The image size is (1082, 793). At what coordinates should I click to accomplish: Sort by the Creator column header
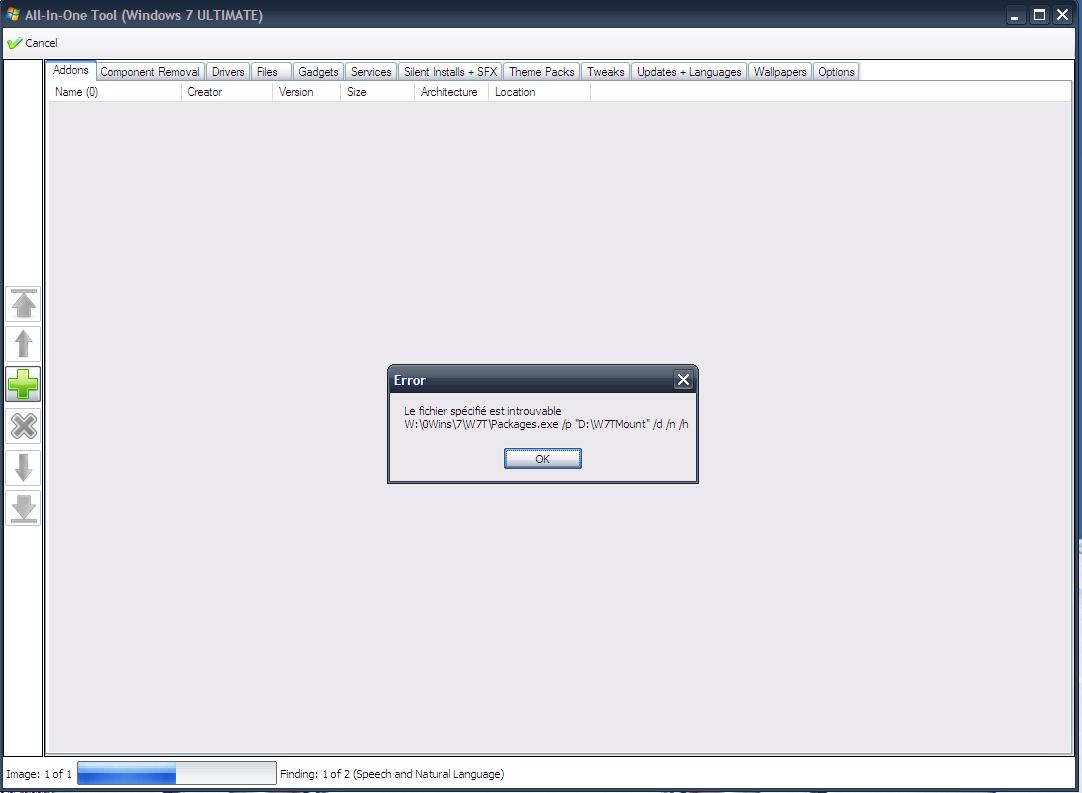click(227, 92)
